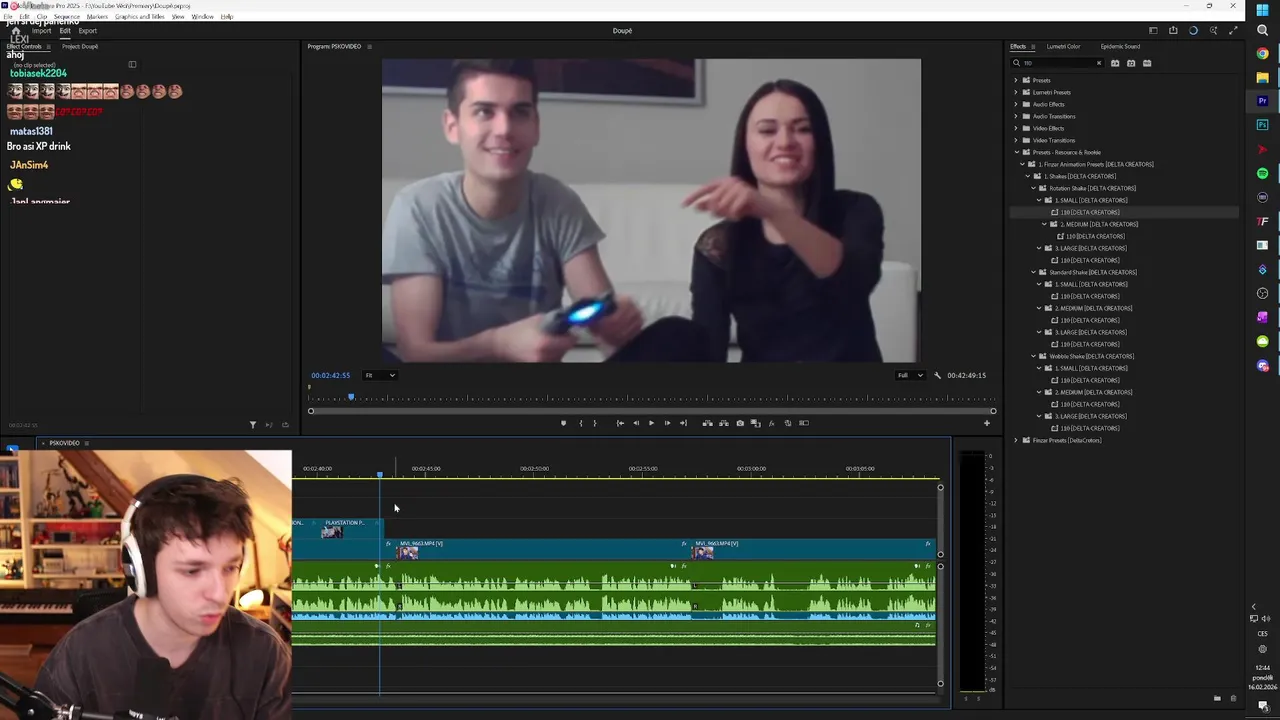Click the Mark Out bracket icon
The width and height of the screenshot is (1280, 720).
[595, 423]
